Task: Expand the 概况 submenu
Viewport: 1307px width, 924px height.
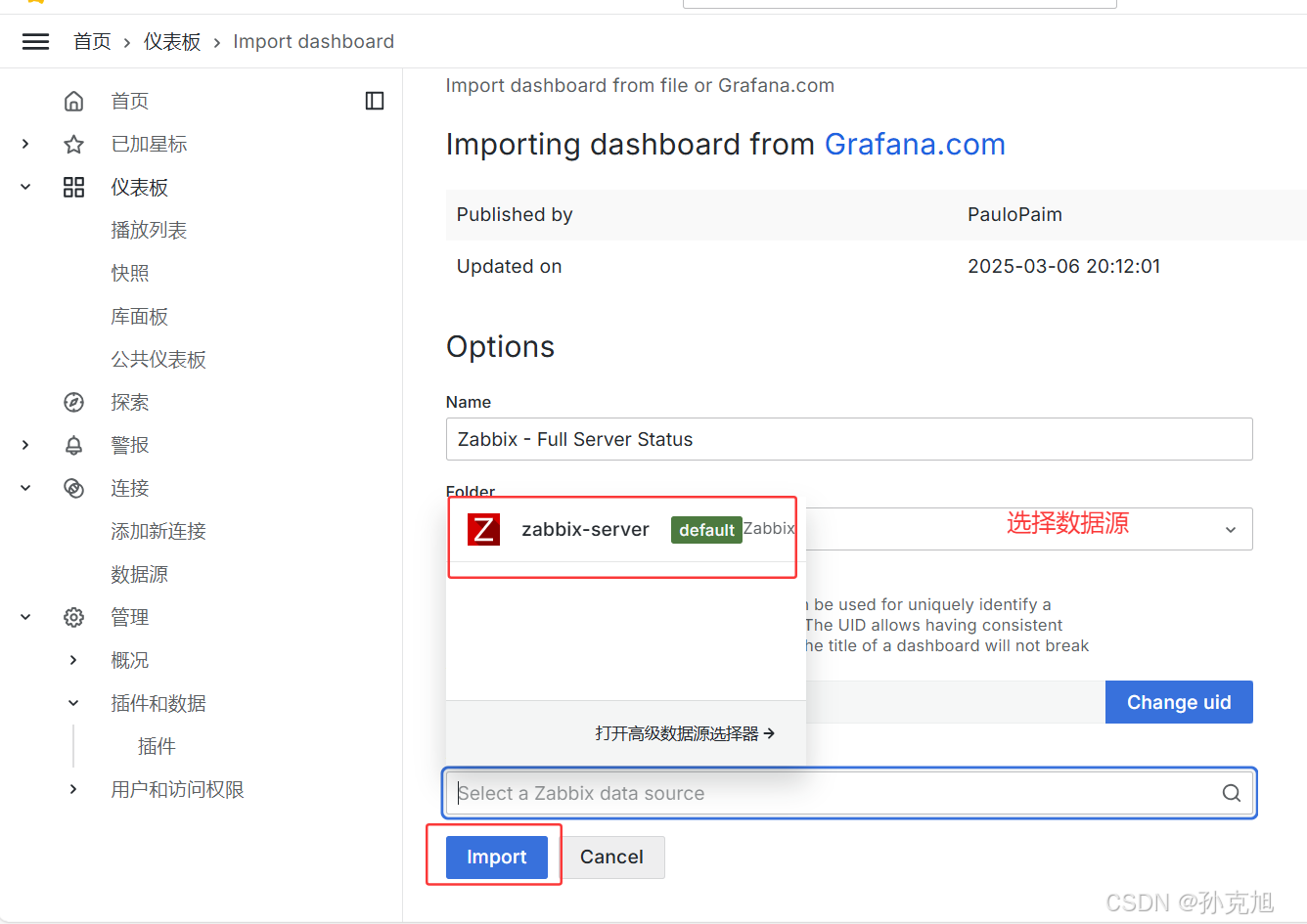Action: point(73,660)
